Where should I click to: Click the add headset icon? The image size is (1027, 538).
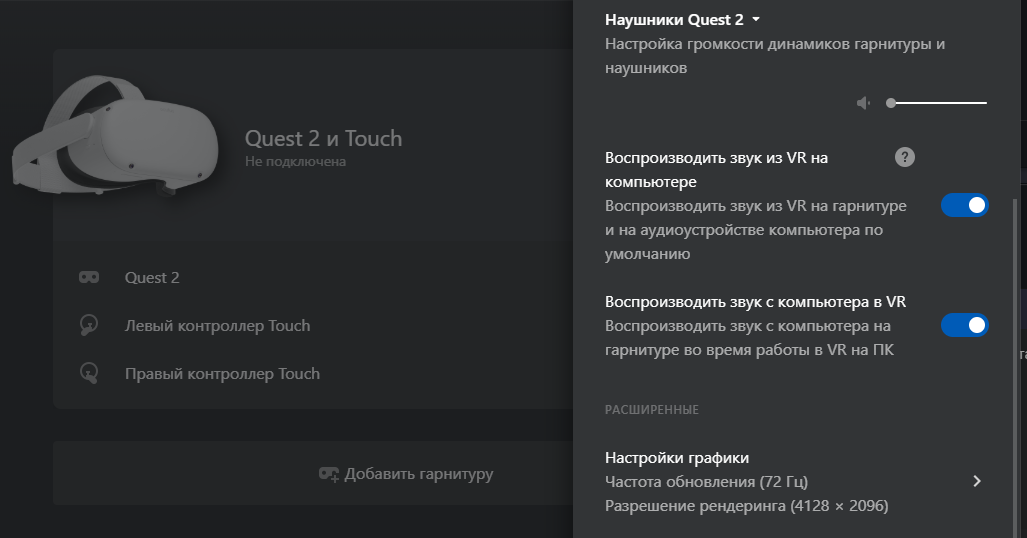pyautogui.click(x=329, y=474)
